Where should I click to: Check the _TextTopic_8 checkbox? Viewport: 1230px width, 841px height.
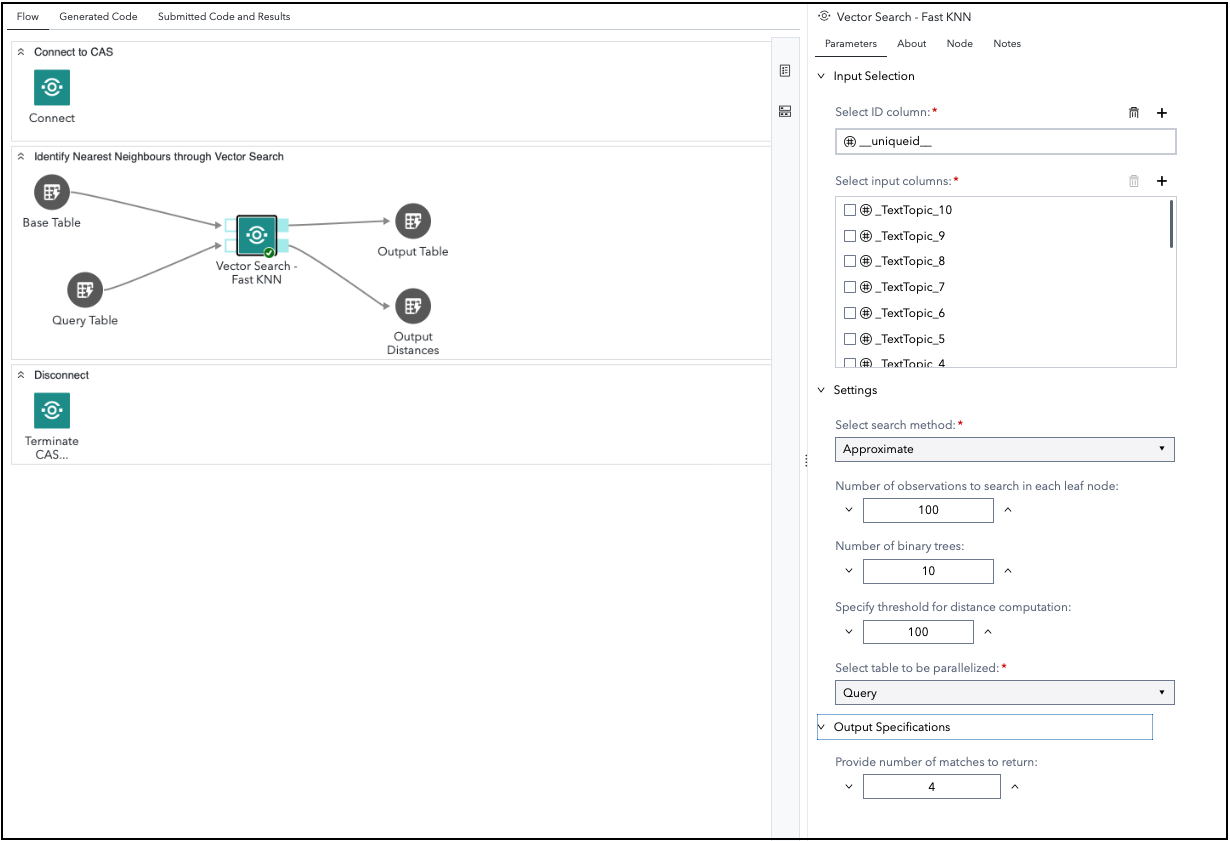(850, 261)
